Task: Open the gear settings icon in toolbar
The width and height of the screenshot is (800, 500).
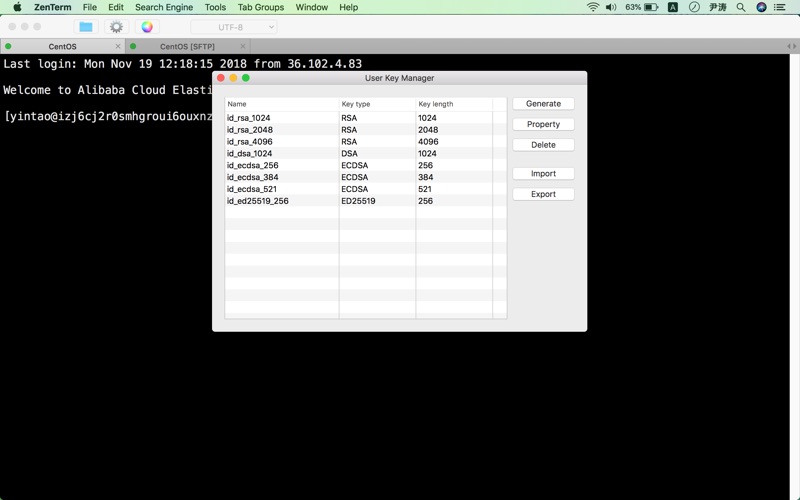Action: tap(116, 27)
